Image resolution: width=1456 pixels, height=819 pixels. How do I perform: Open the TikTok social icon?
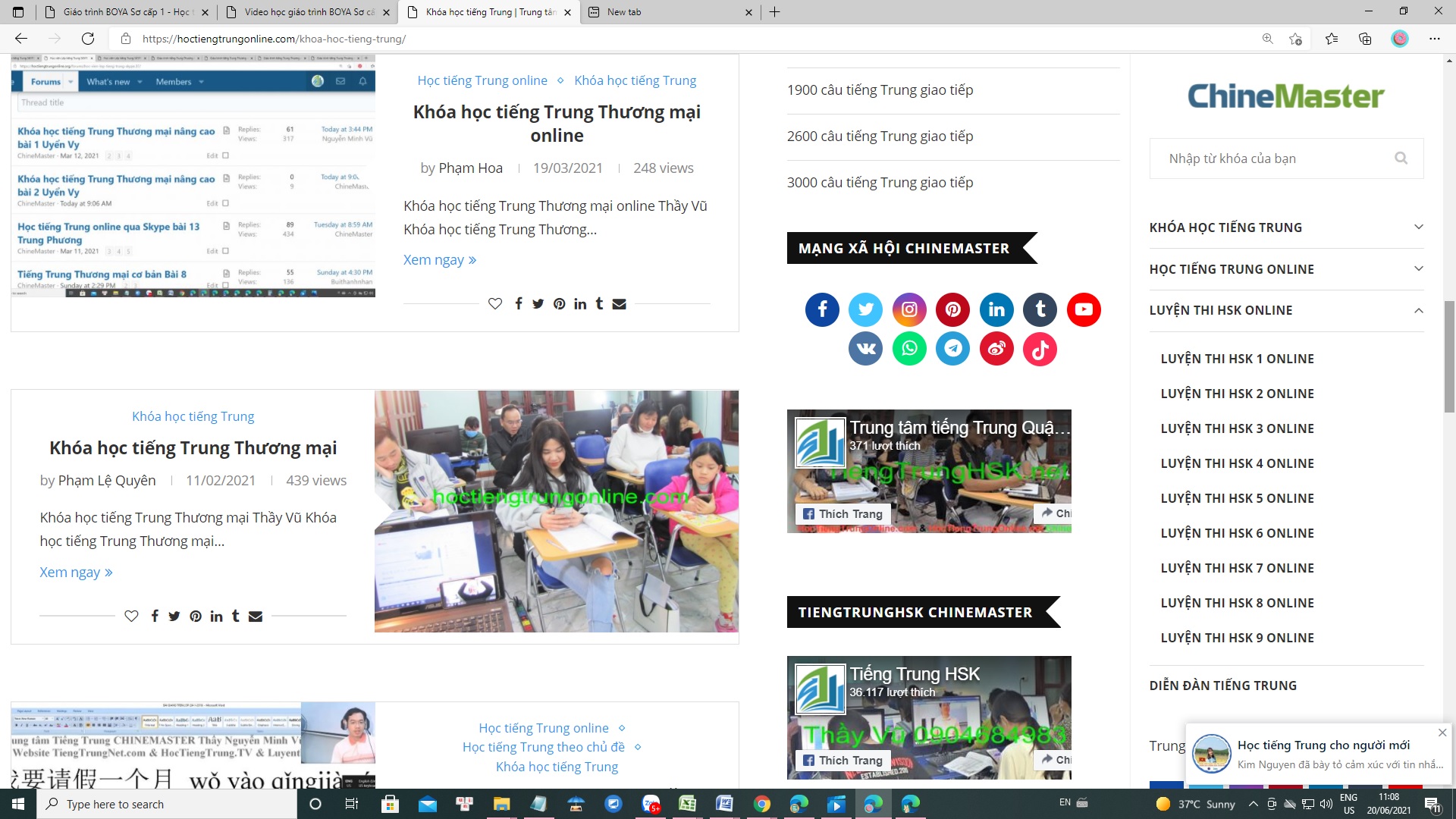tap(1040, 349)
